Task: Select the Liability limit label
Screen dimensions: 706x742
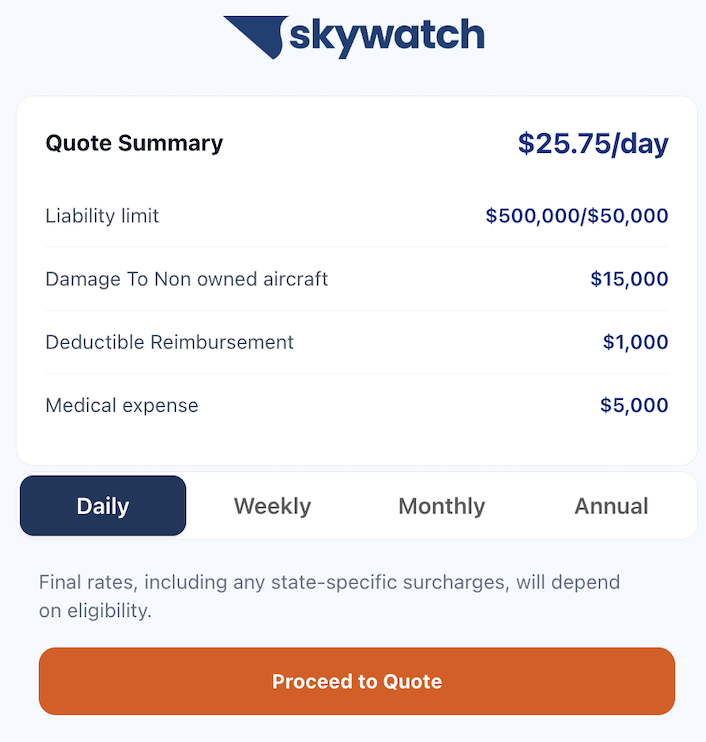Action: [102, 216]
